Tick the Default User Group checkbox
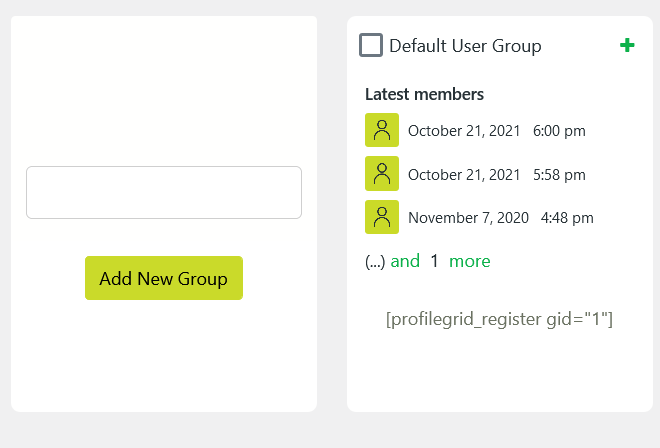660x448 pixels. (x=371, y=45)
